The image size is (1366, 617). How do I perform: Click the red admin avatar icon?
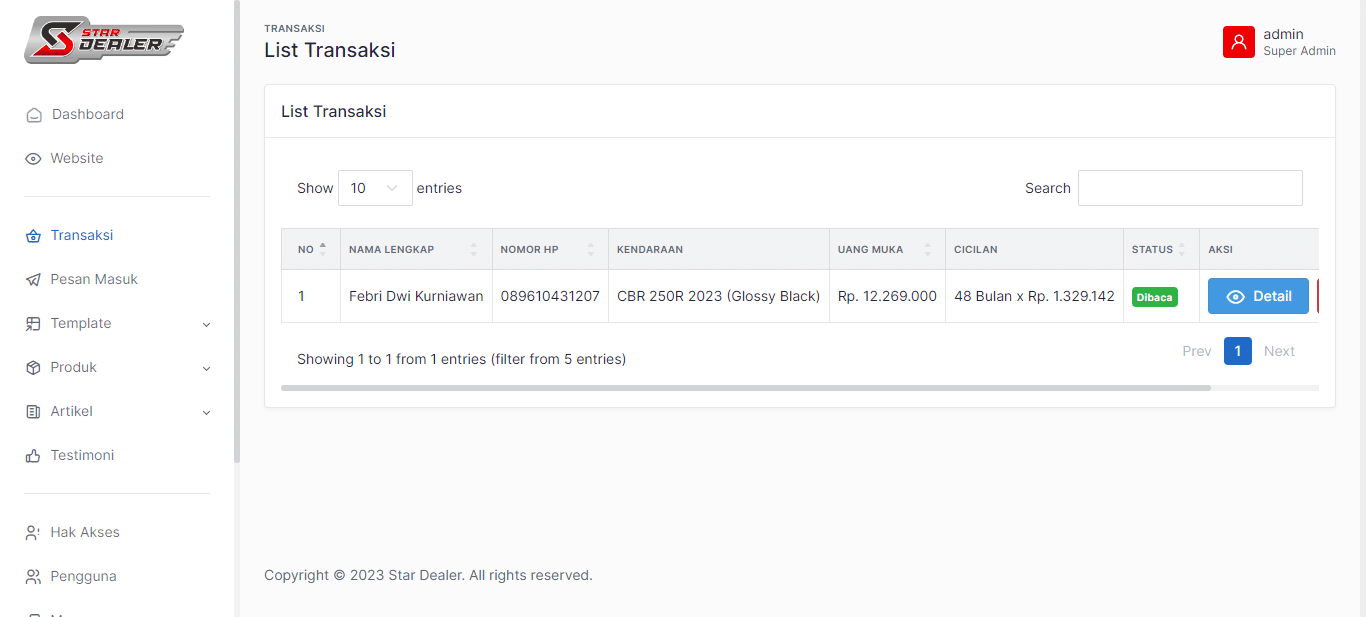[x=1238, y=42]
